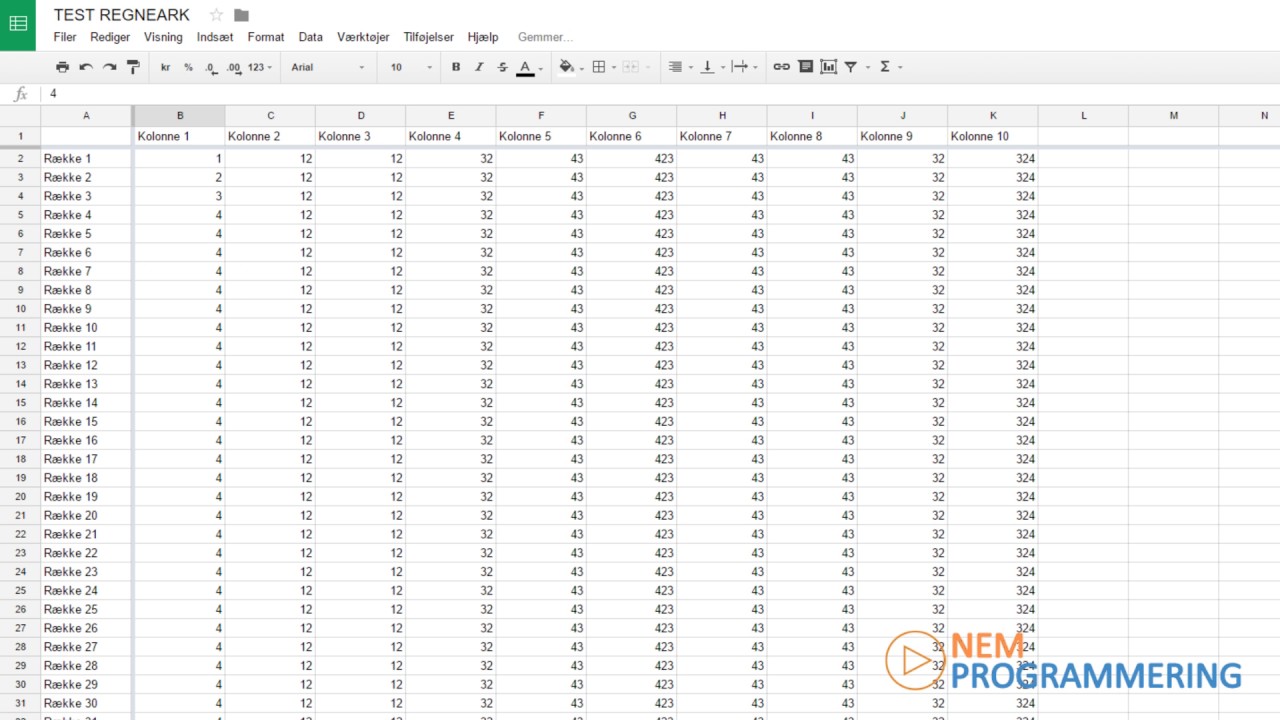Image resolution: width=1280 pixels, height=720 pixels.
Task: Open the borders tool
Action: [599, 67]
